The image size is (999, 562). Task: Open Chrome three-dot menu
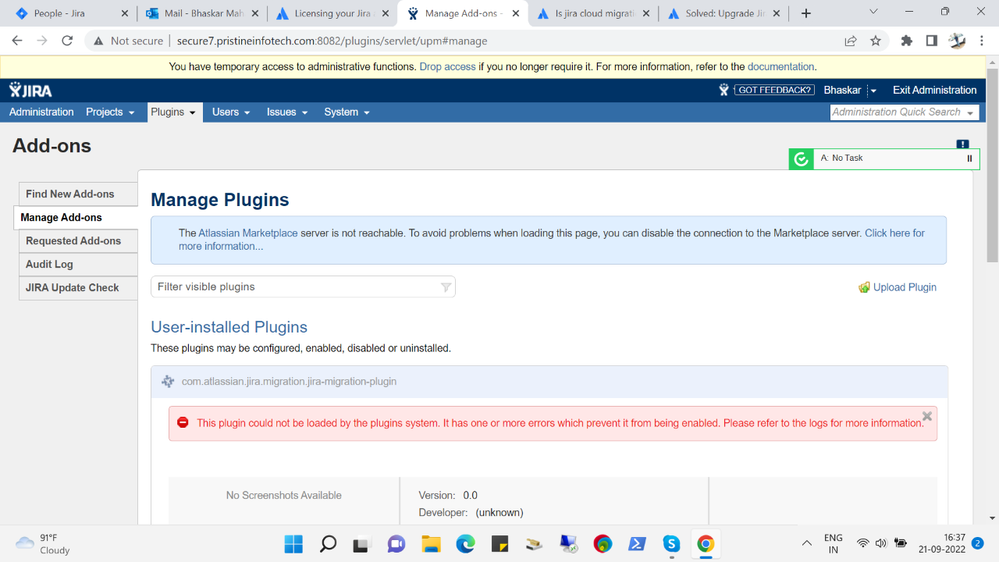pyautogui.click(x=982, y=41)
